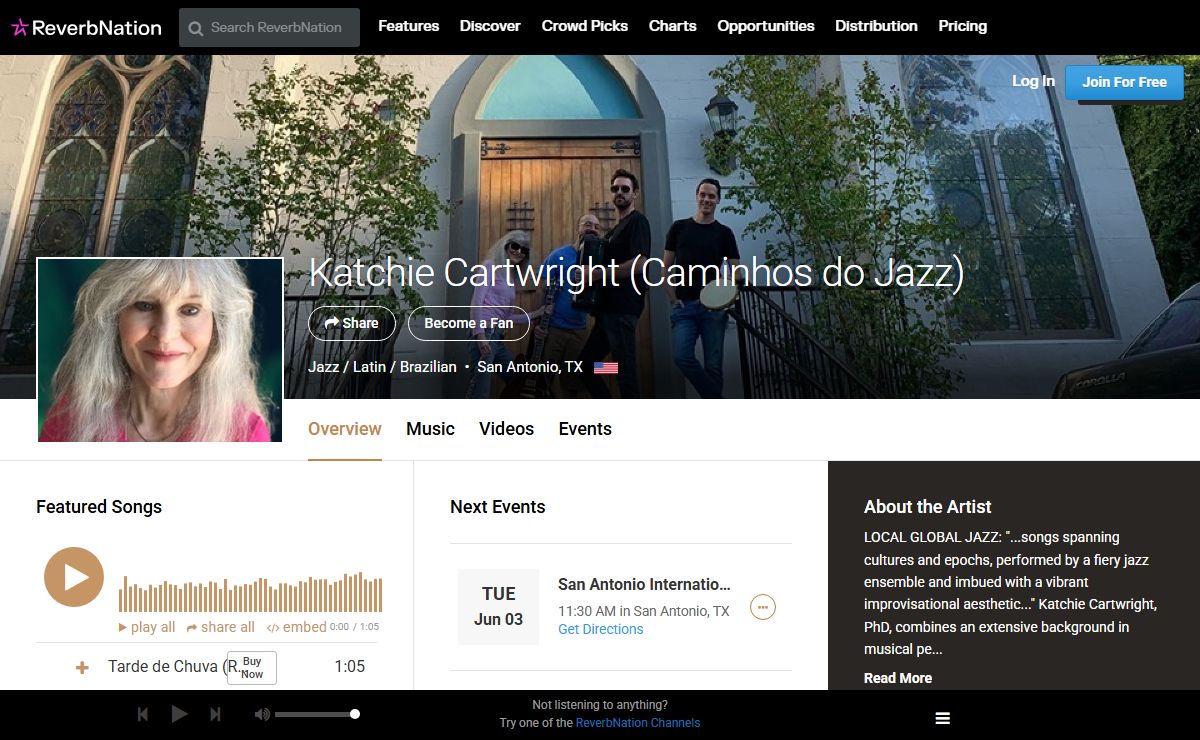Click the artist name heading
1200x740 pixels.
636,273
